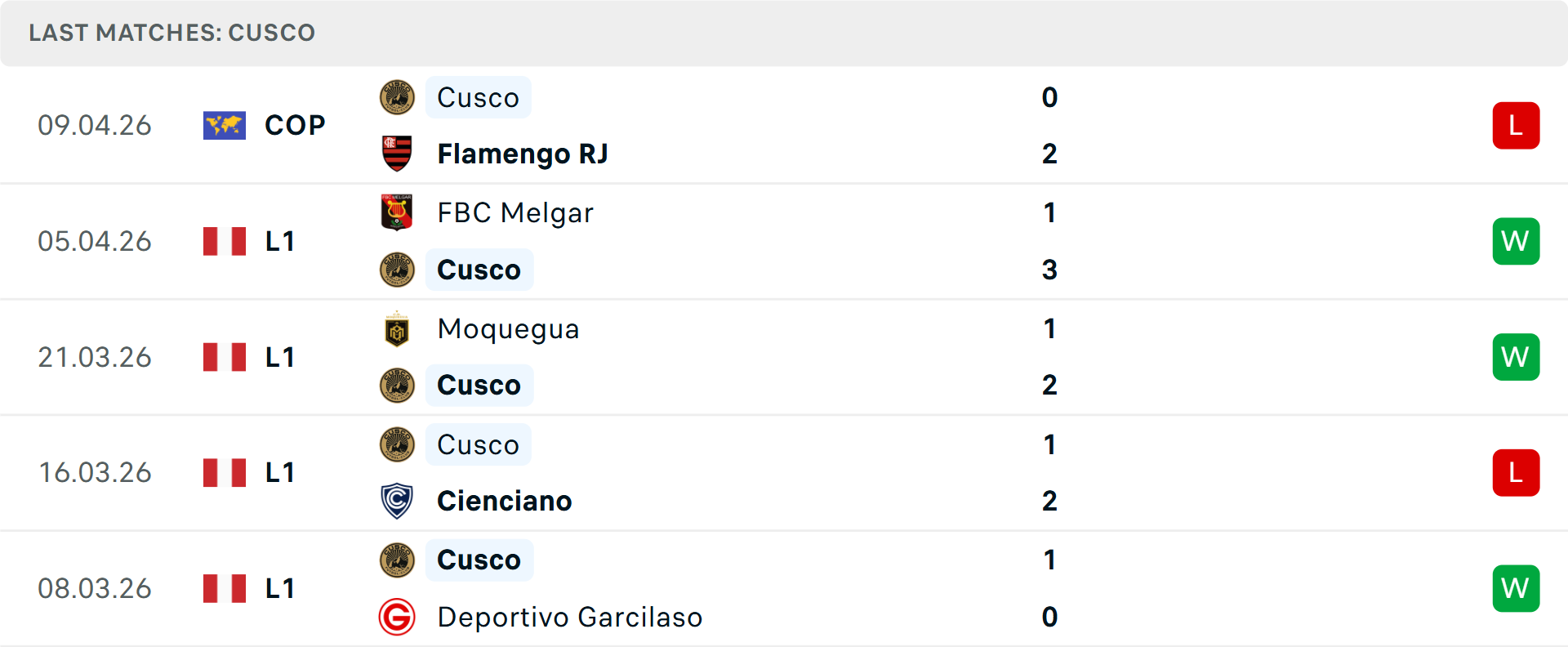Click the Moquegua club crest
The width and height of the screenshot is (1568, 647).
(397, 329)
